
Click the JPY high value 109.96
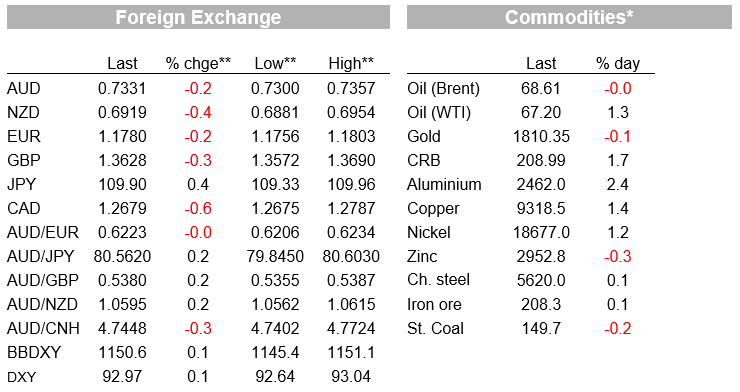[351, 184]
